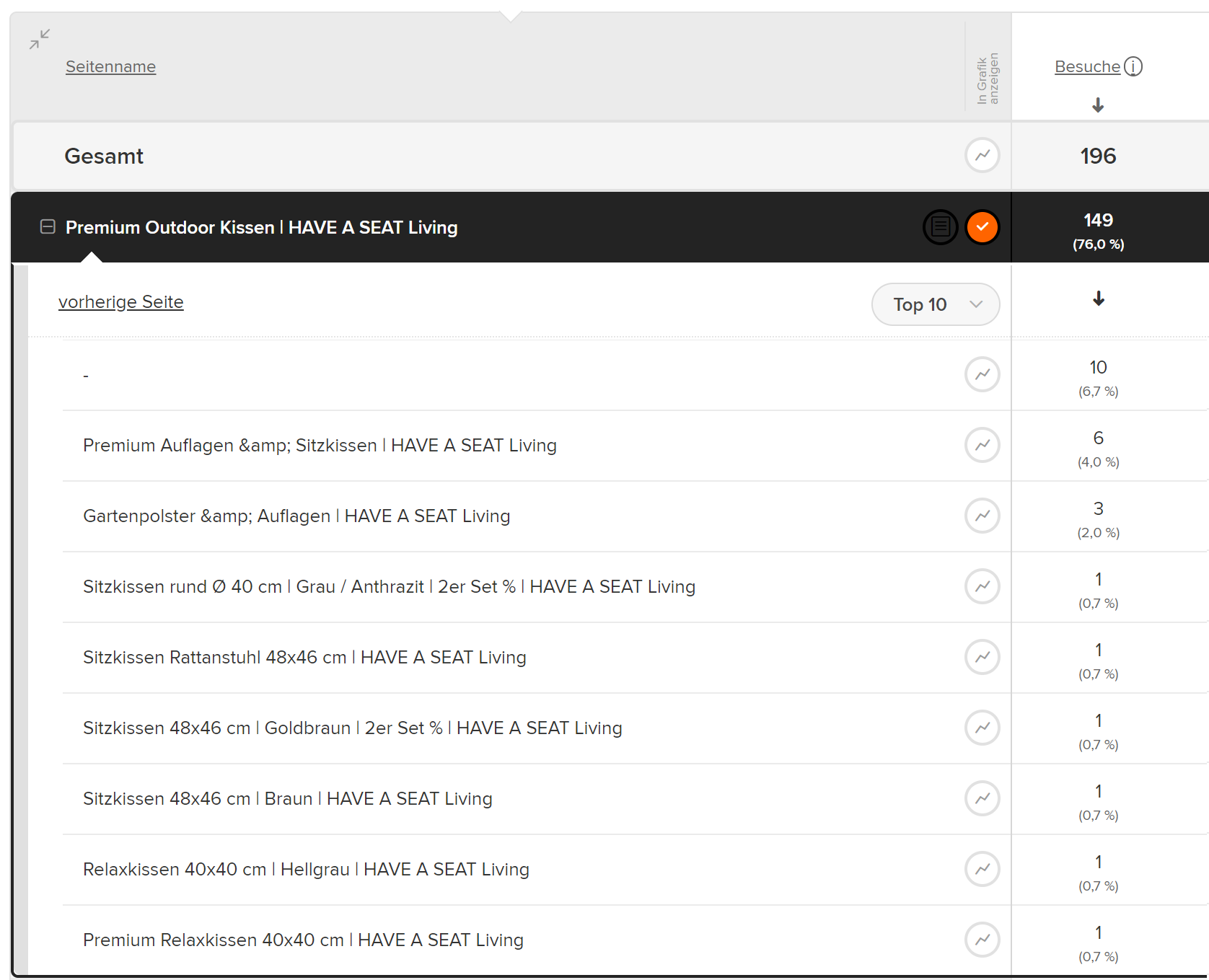Open the Top 10 dropdown
1209x980 pixels.
(936, 304)
